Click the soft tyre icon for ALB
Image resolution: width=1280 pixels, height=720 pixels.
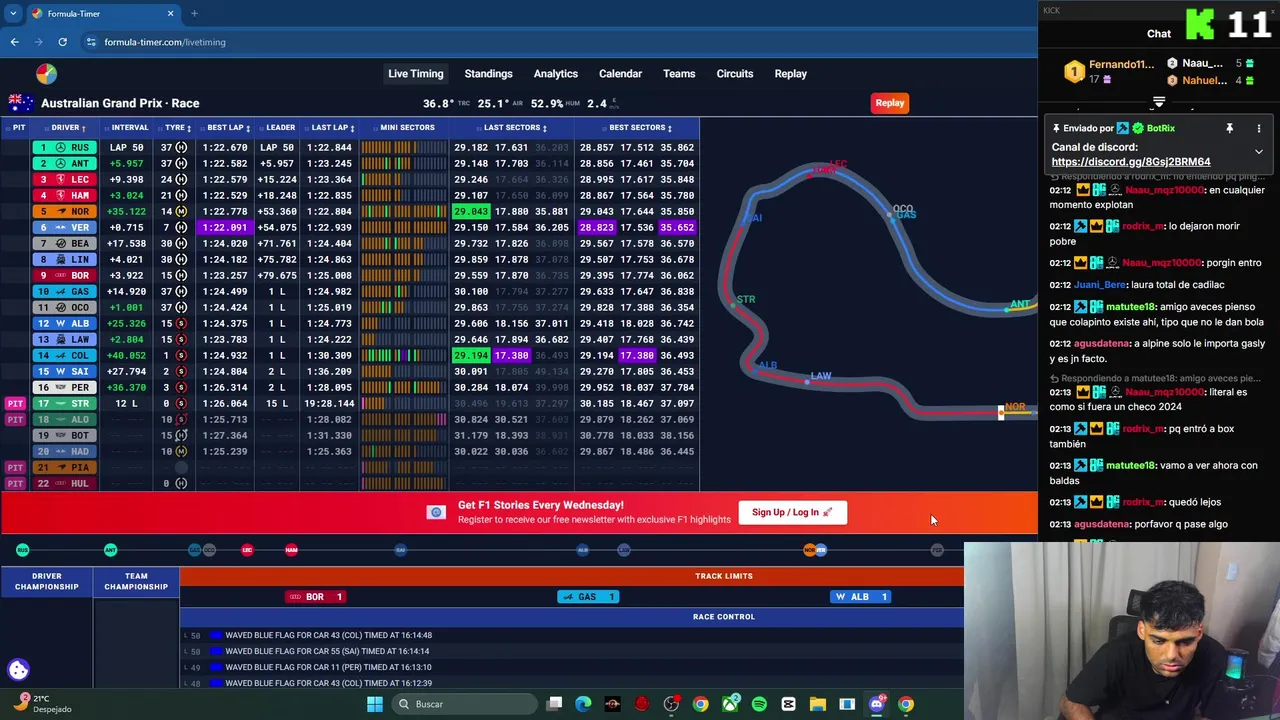181,323
